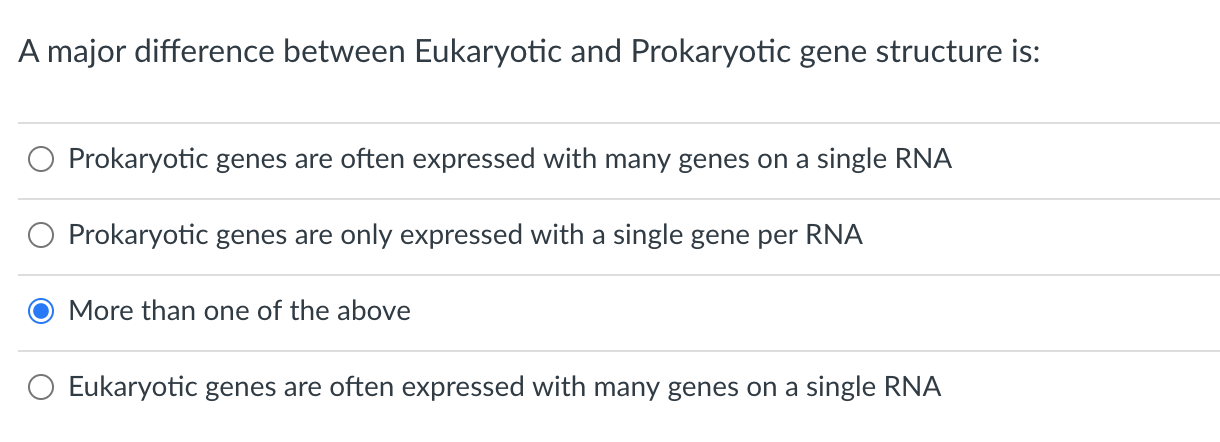
Task: Select radio button for 'Prokaryotic genes are often expressed'
Action: [42, 160]
